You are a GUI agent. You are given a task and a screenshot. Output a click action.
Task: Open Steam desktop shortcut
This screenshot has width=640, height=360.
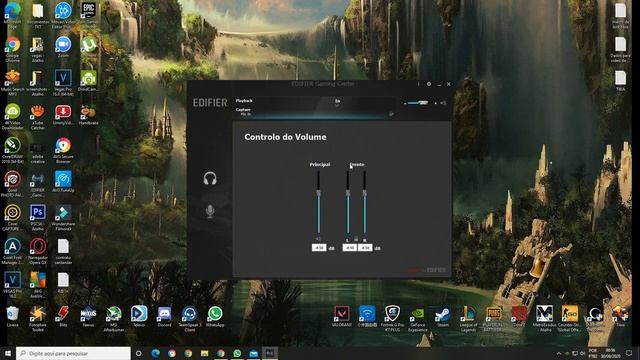point(443,317)
